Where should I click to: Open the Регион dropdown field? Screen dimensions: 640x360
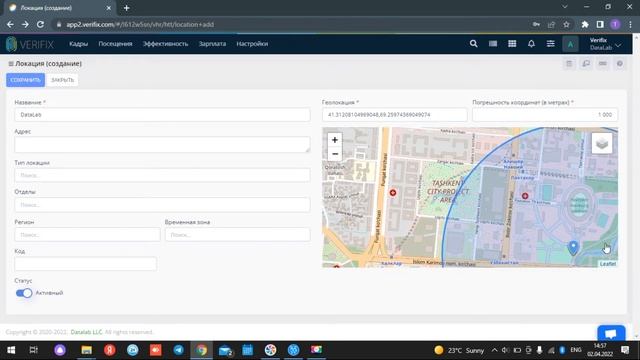click(x=87, y=235)
